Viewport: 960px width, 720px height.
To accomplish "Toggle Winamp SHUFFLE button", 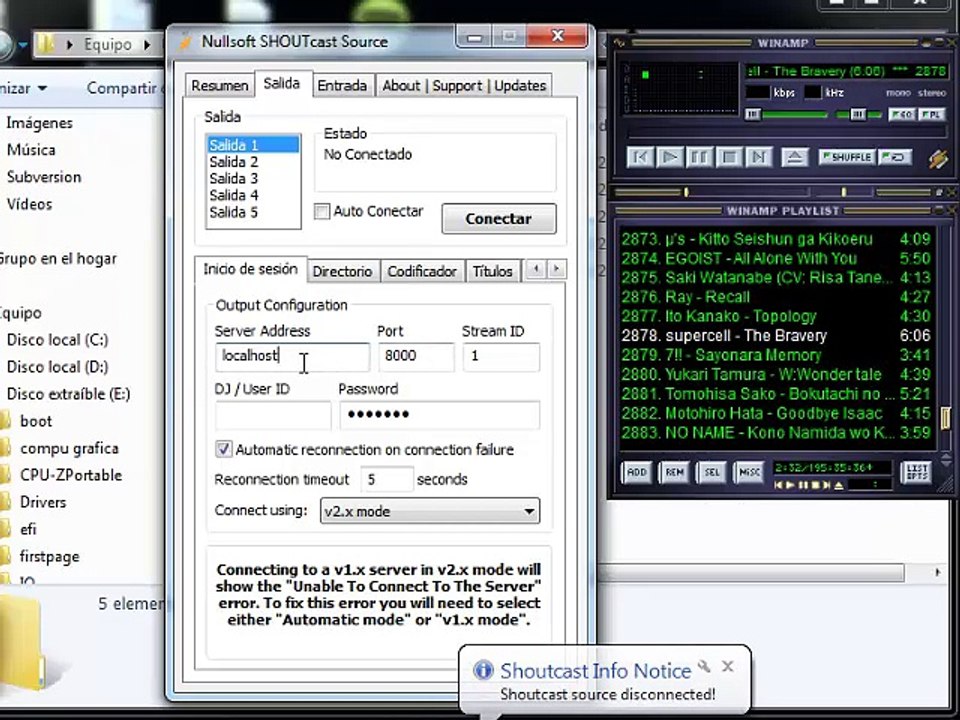I will [848, 157].
